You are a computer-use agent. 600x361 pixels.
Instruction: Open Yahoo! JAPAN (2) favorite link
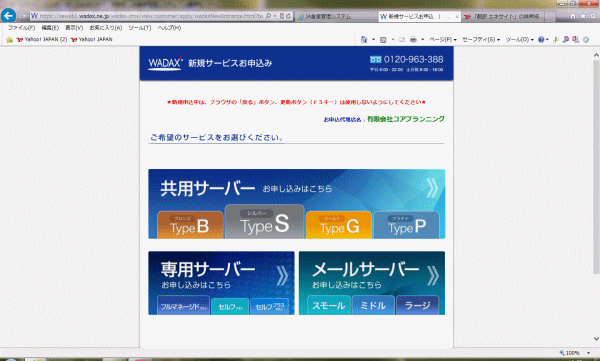[x=42, y=39]
